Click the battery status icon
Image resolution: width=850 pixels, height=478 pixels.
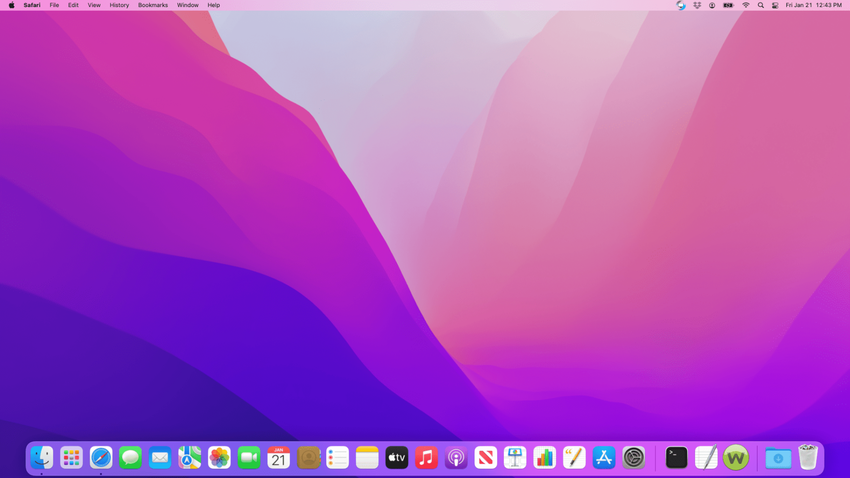[728, 5]
